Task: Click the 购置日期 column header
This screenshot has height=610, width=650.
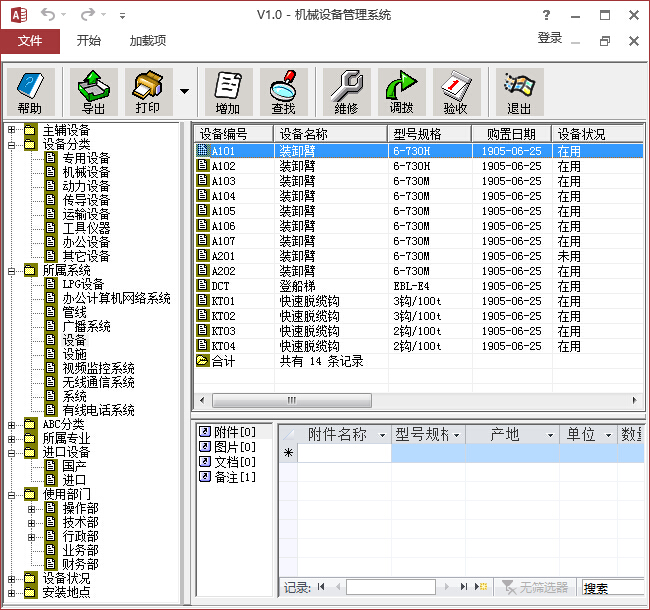Action: point(512,134)
